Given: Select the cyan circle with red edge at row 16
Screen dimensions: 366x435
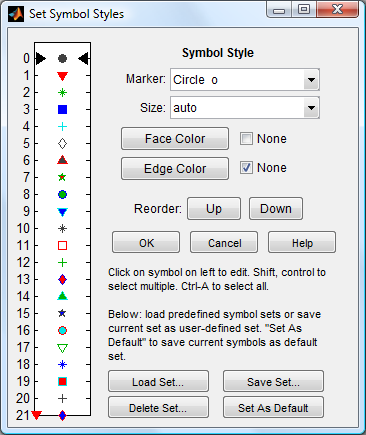Looking at the screenshot, I should 62,330.
